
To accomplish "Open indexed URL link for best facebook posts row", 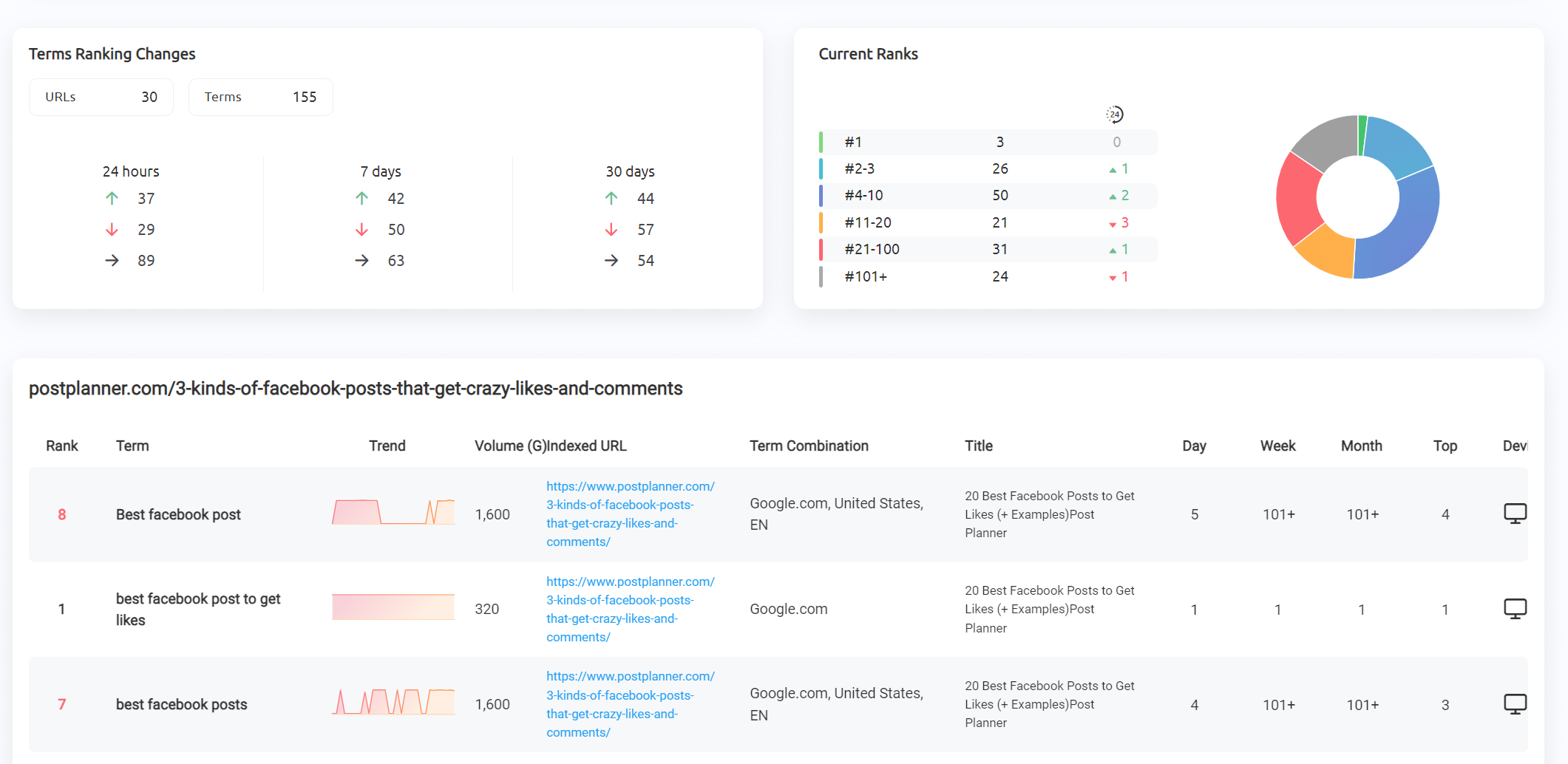I will click(x=631, y=704).
